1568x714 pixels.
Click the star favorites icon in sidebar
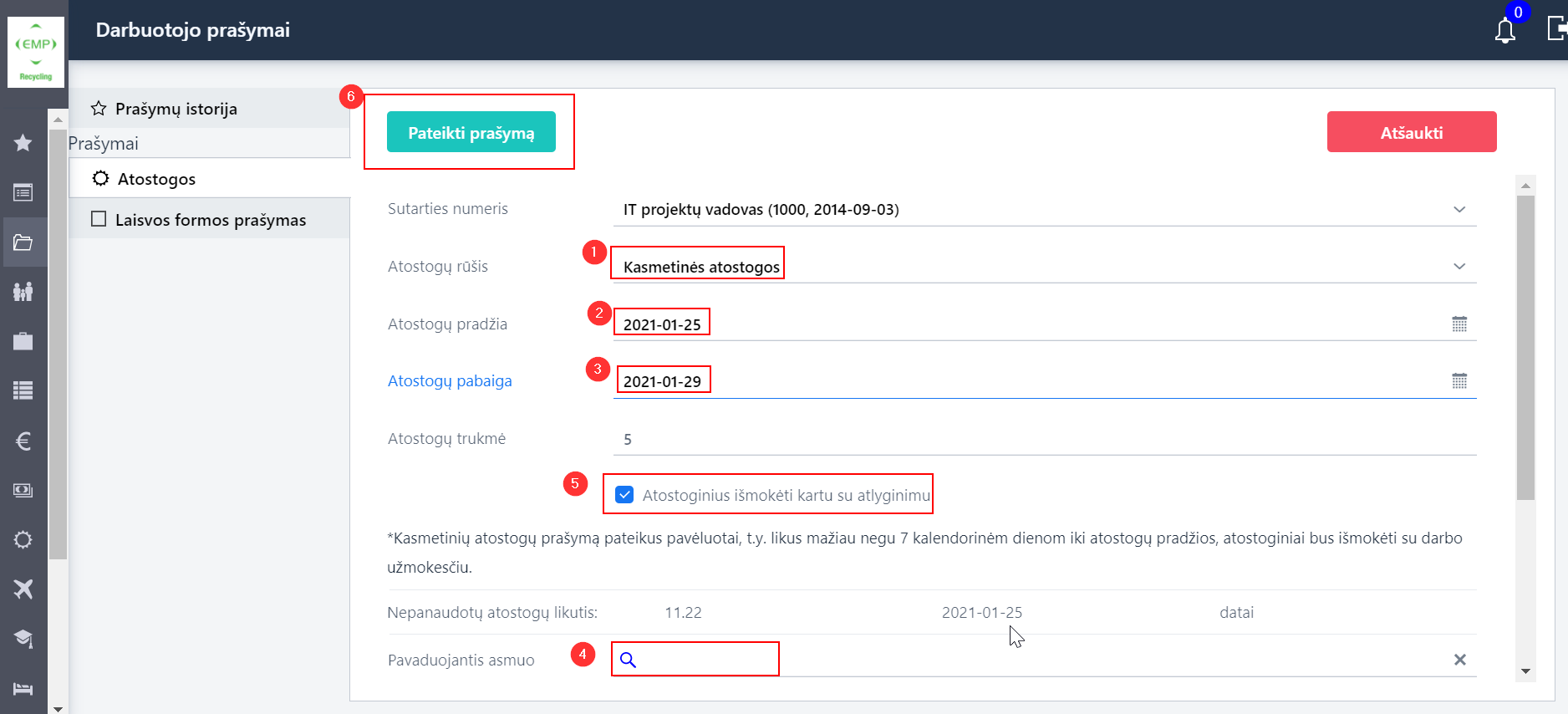[23, 143]
